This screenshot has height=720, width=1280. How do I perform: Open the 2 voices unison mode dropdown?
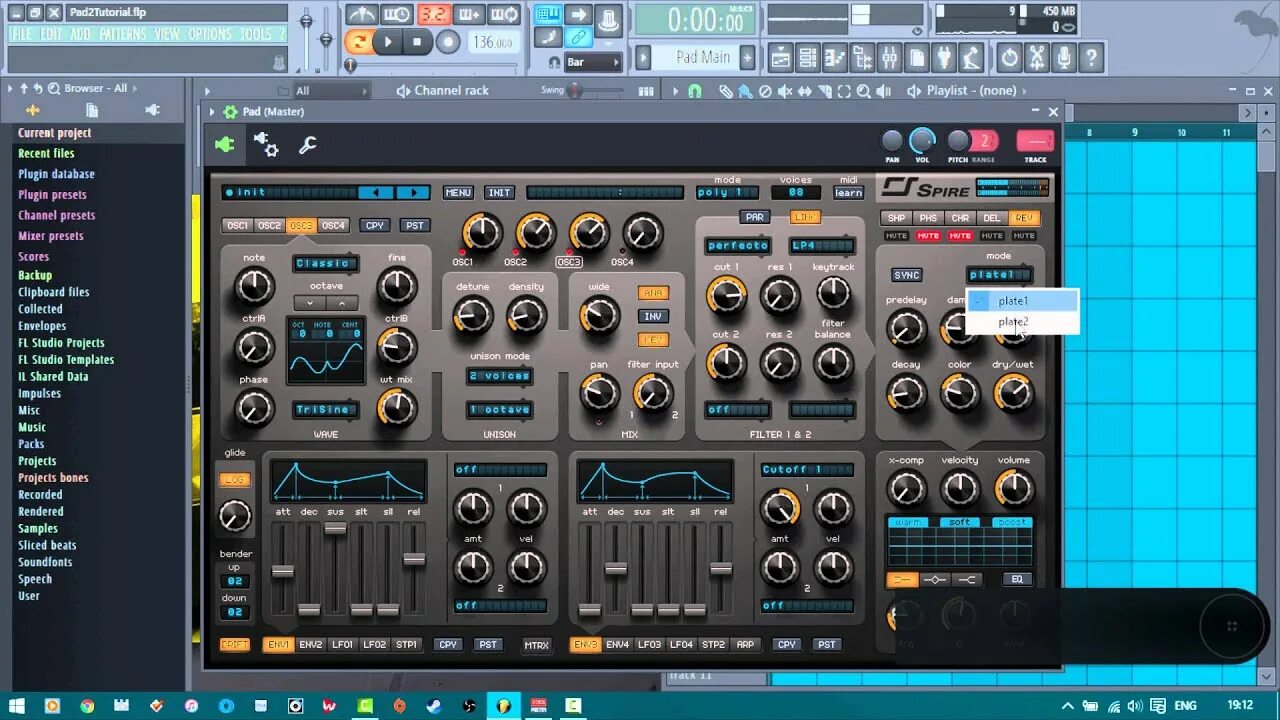point(500,377)
